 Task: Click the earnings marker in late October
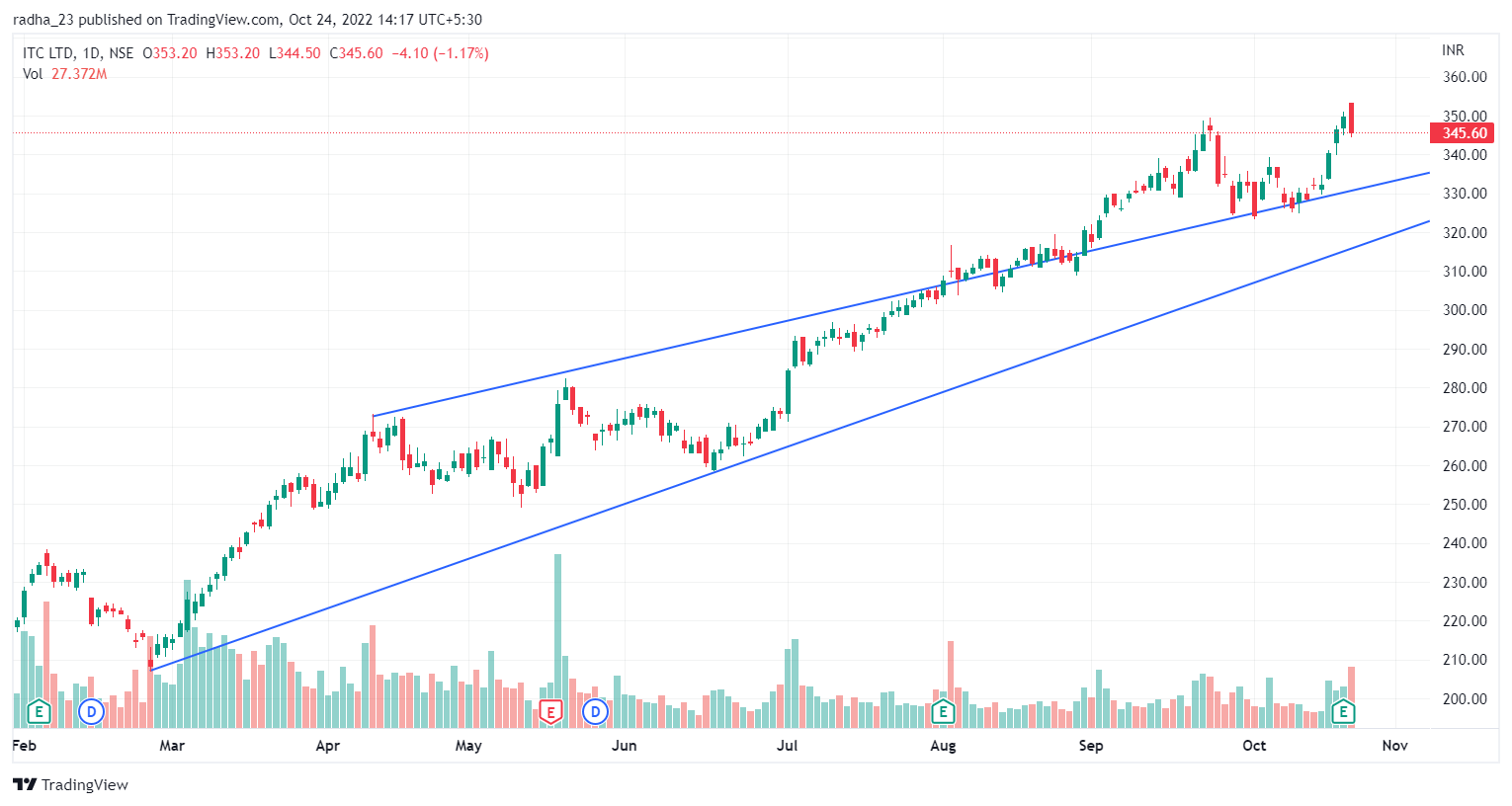[1343, 711]
